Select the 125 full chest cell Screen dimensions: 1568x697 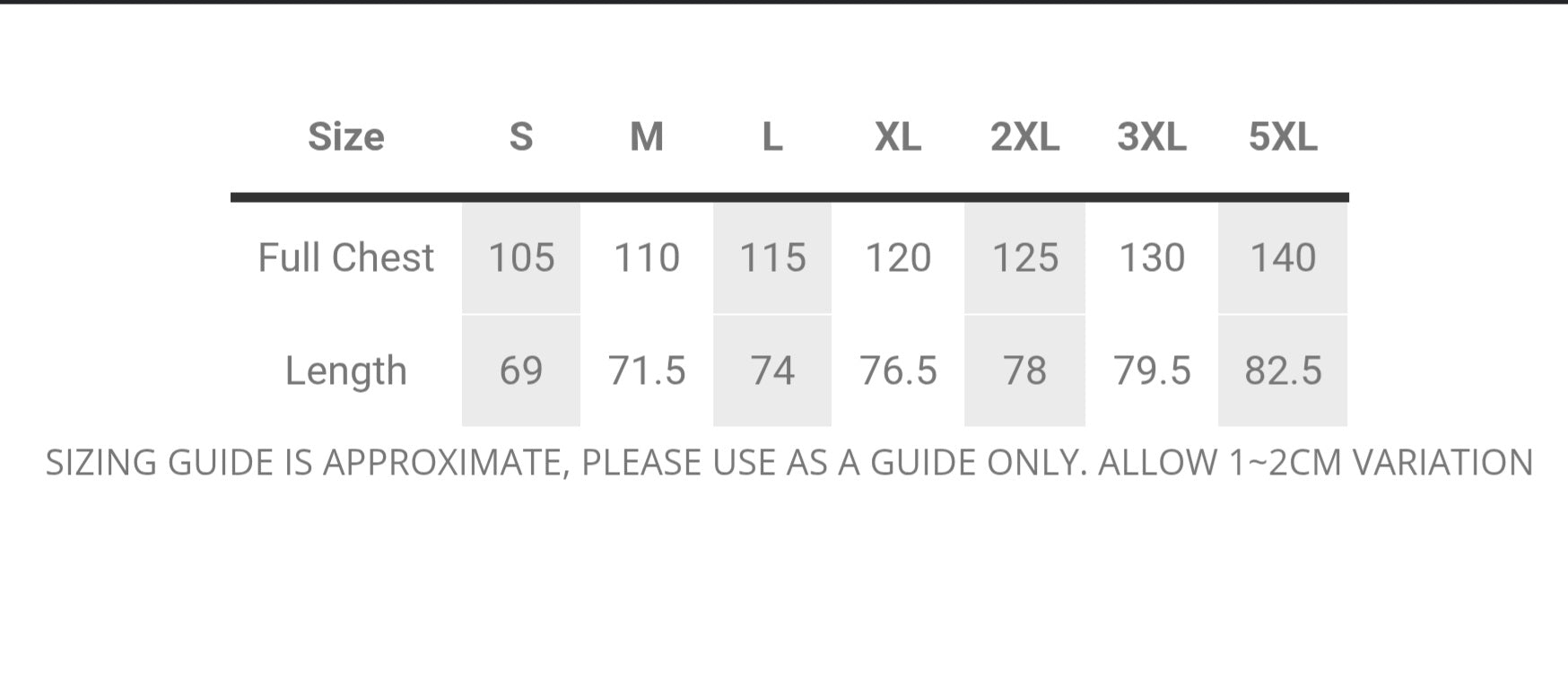[x=1024, y=258]
